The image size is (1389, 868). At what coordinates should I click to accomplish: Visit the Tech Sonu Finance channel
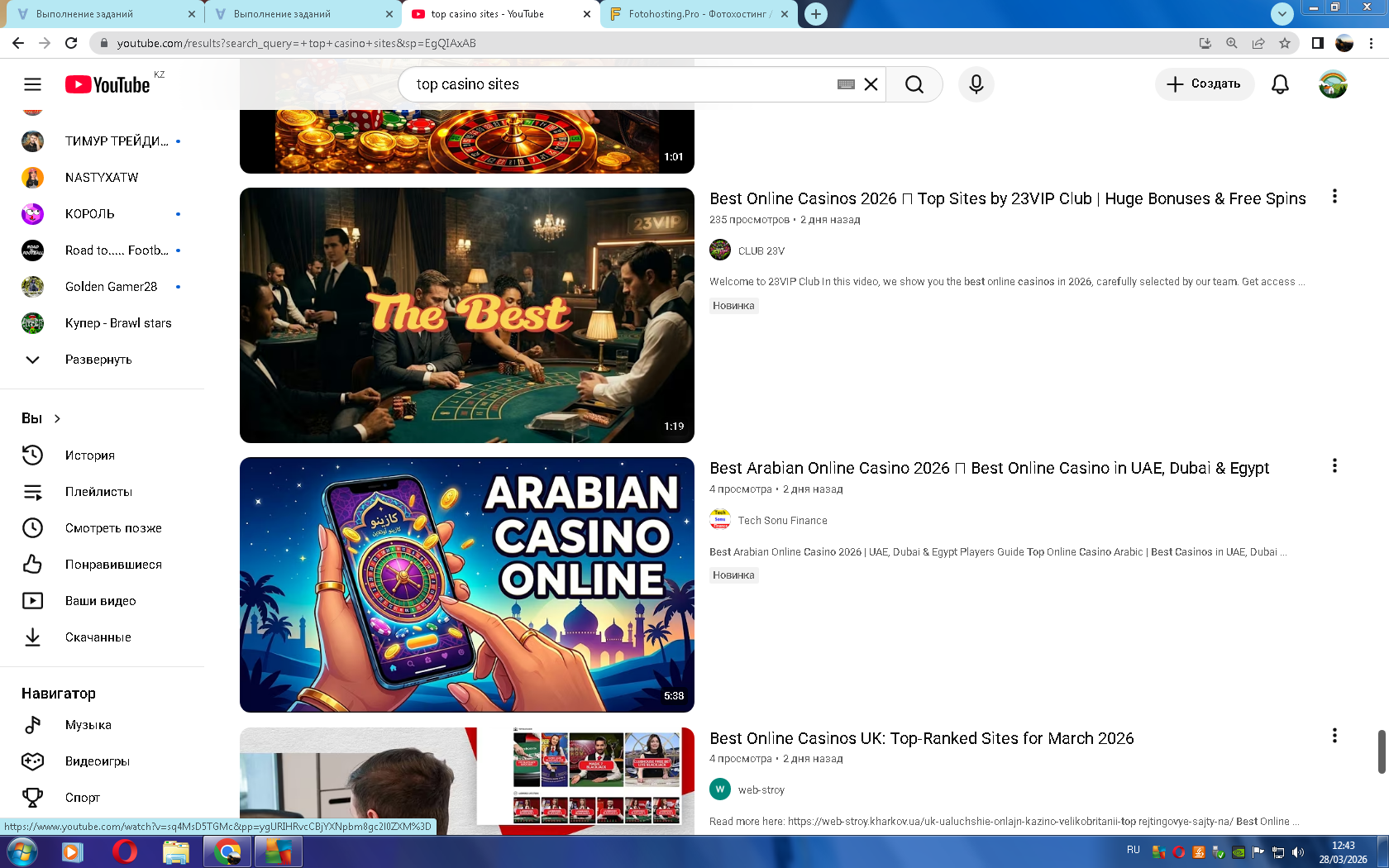coord(782,520)
